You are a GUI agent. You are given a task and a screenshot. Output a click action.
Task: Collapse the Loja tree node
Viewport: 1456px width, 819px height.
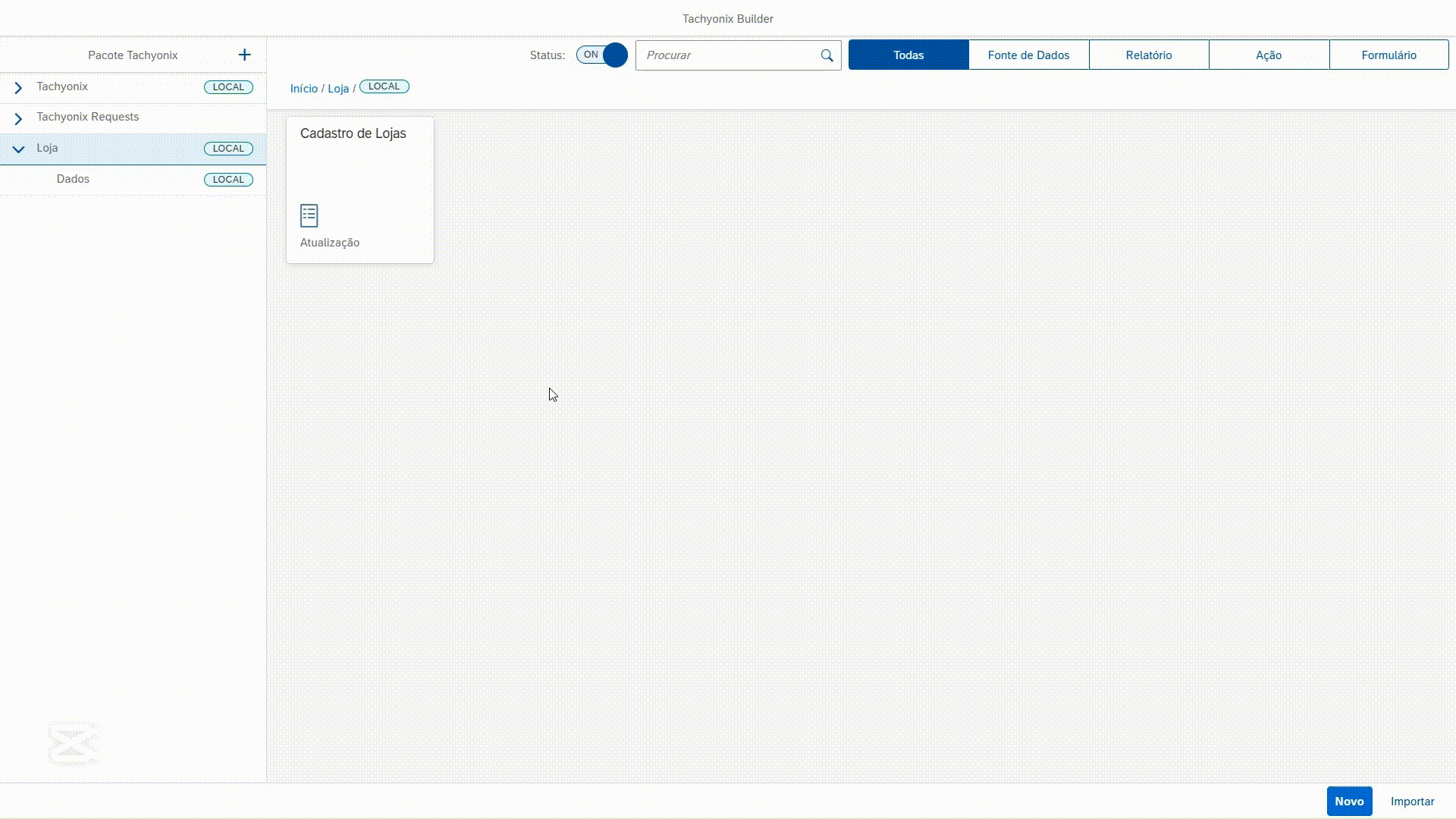click(18, 149)
